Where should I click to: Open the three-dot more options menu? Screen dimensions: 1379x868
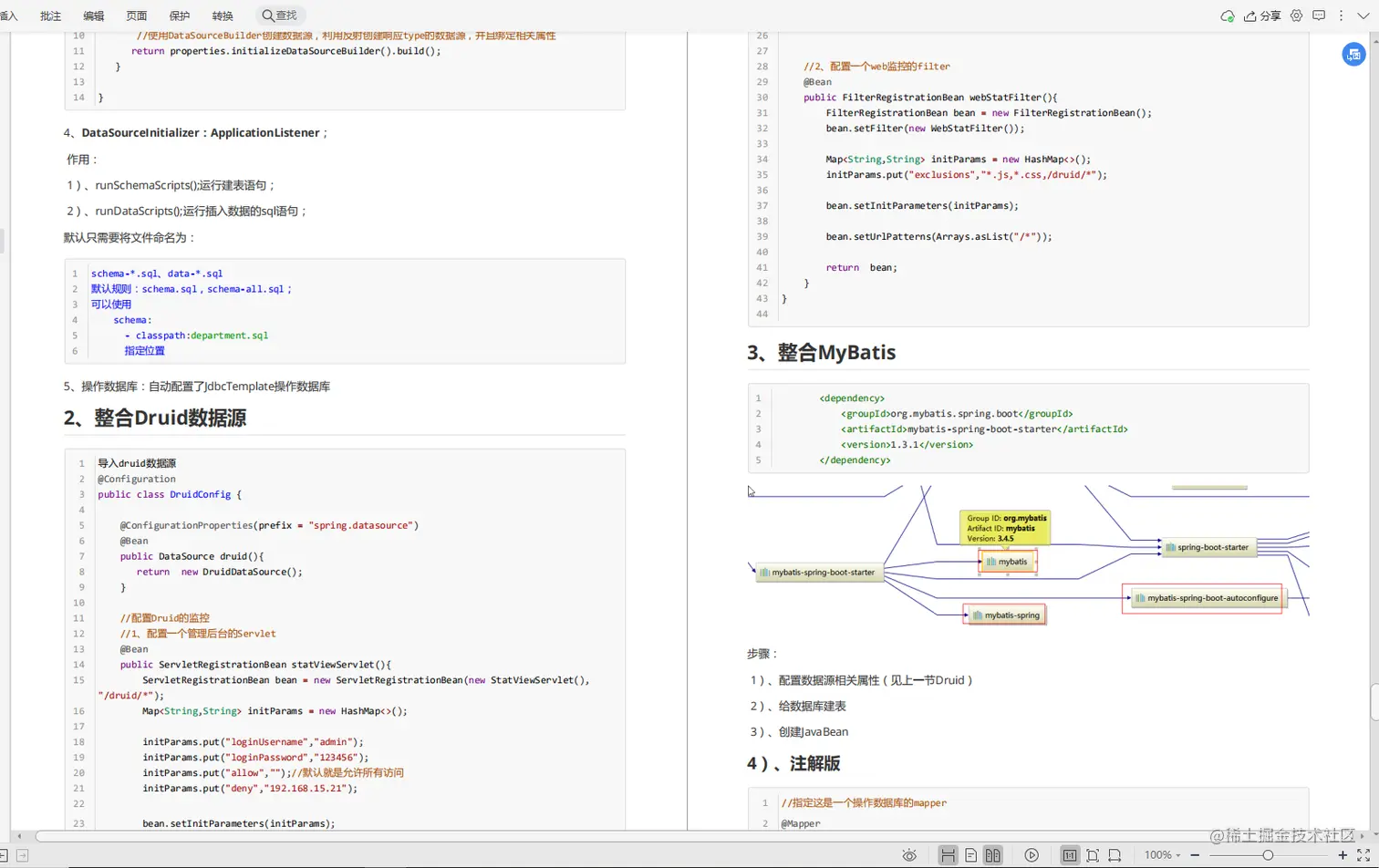pos(1341,16)
